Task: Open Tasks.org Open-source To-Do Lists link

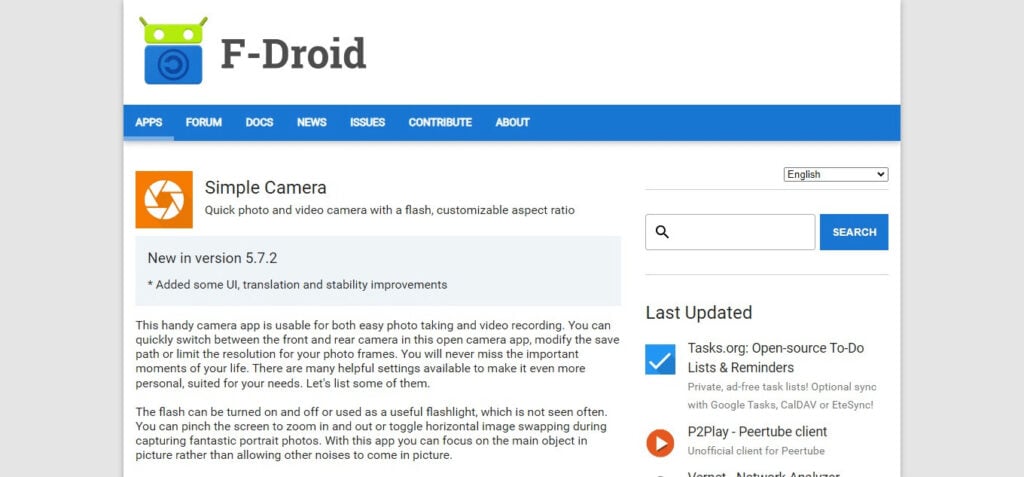Action: click(776, 358)
